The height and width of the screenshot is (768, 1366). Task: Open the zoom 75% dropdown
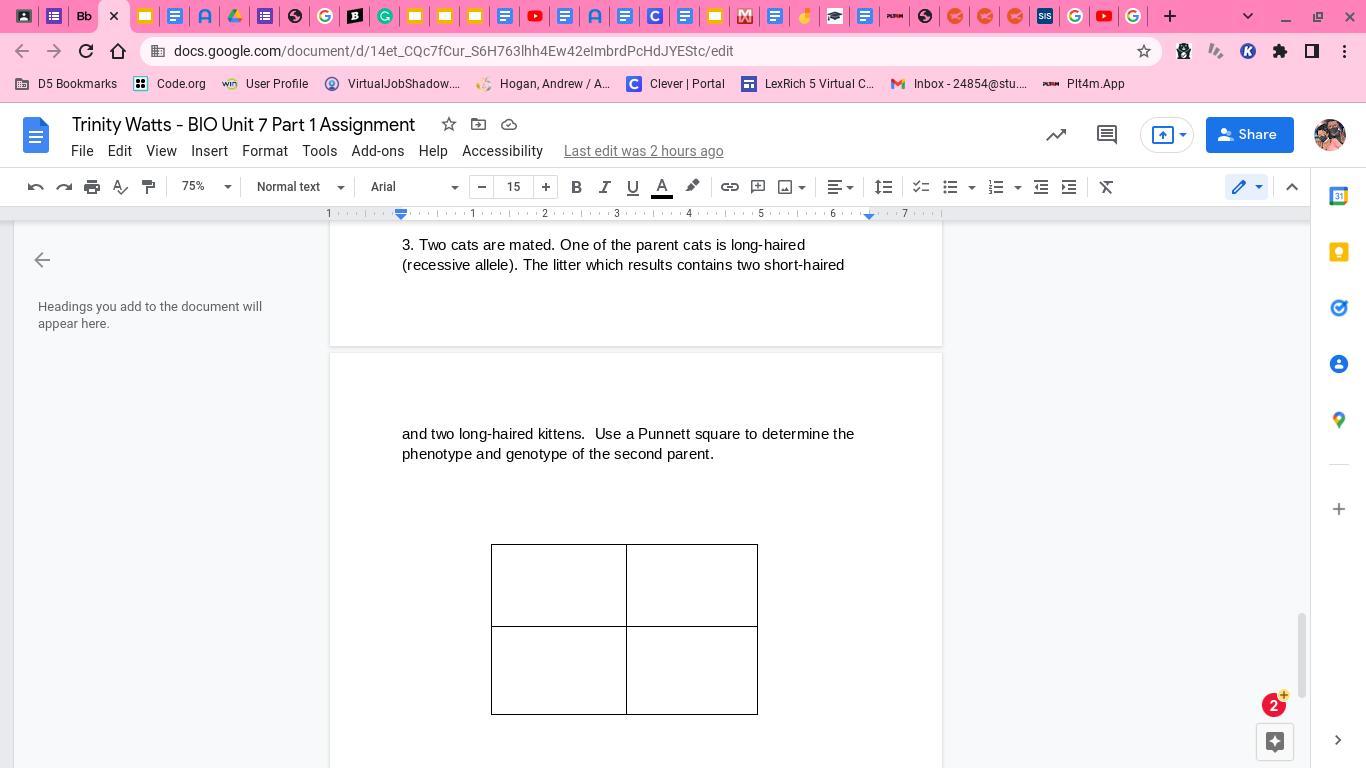tap(206, 187)
